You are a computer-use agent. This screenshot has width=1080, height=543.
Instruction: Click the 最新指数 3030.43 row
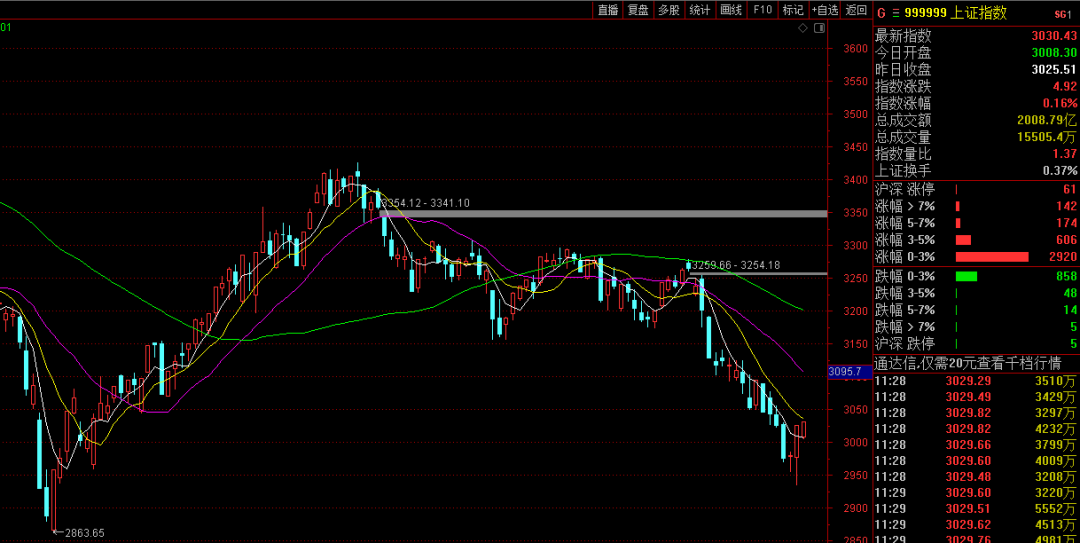pyautogui.click(x=976, y=36)
